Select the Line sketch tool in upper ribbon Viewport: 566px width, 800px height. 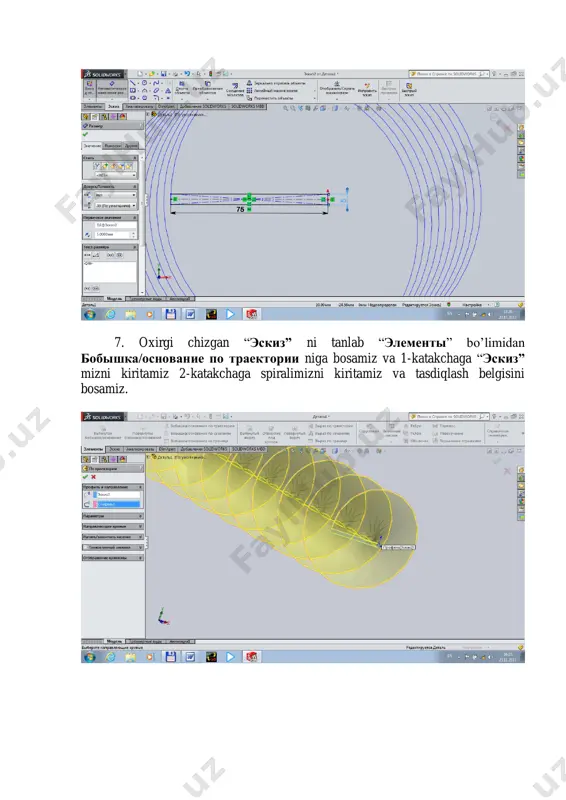coord(133,83)
